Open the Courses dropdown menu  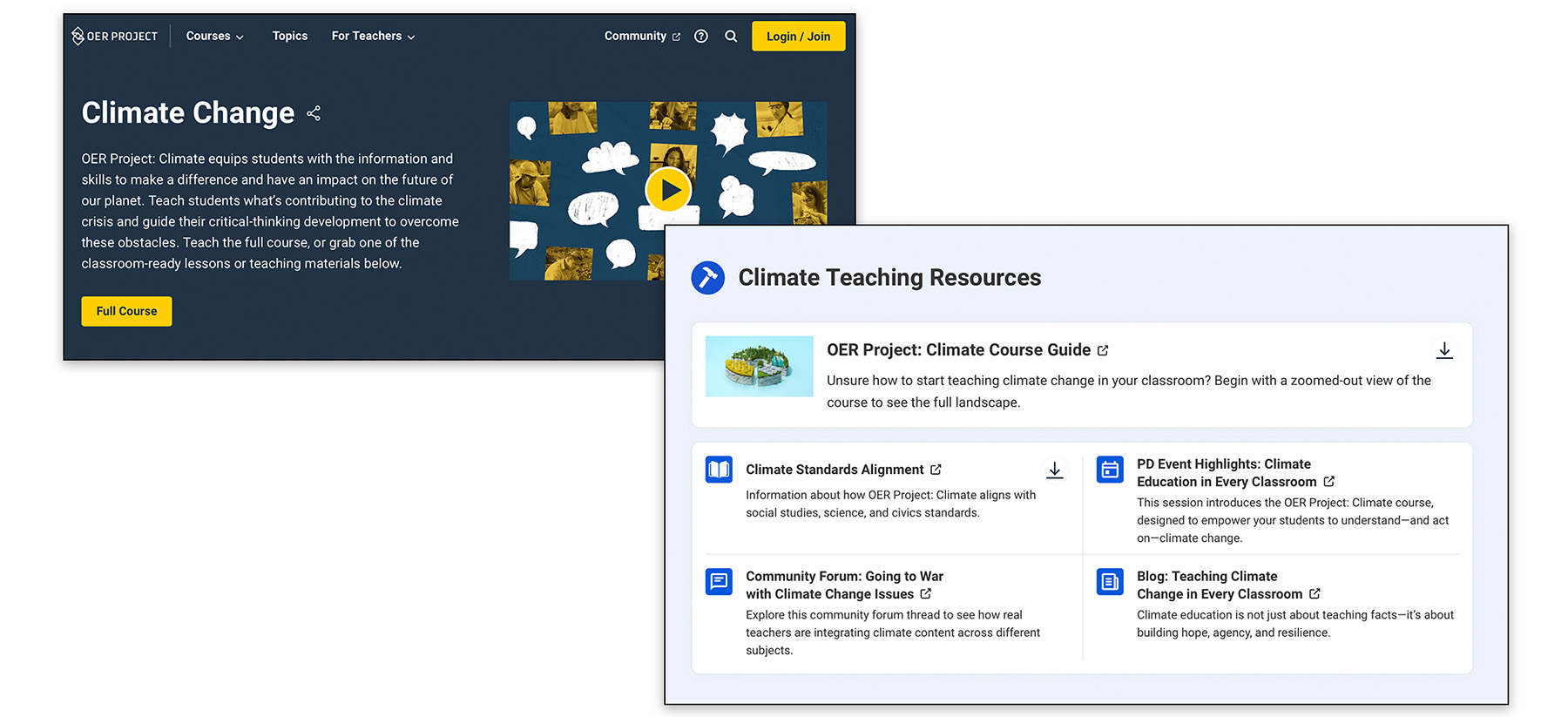214,36
